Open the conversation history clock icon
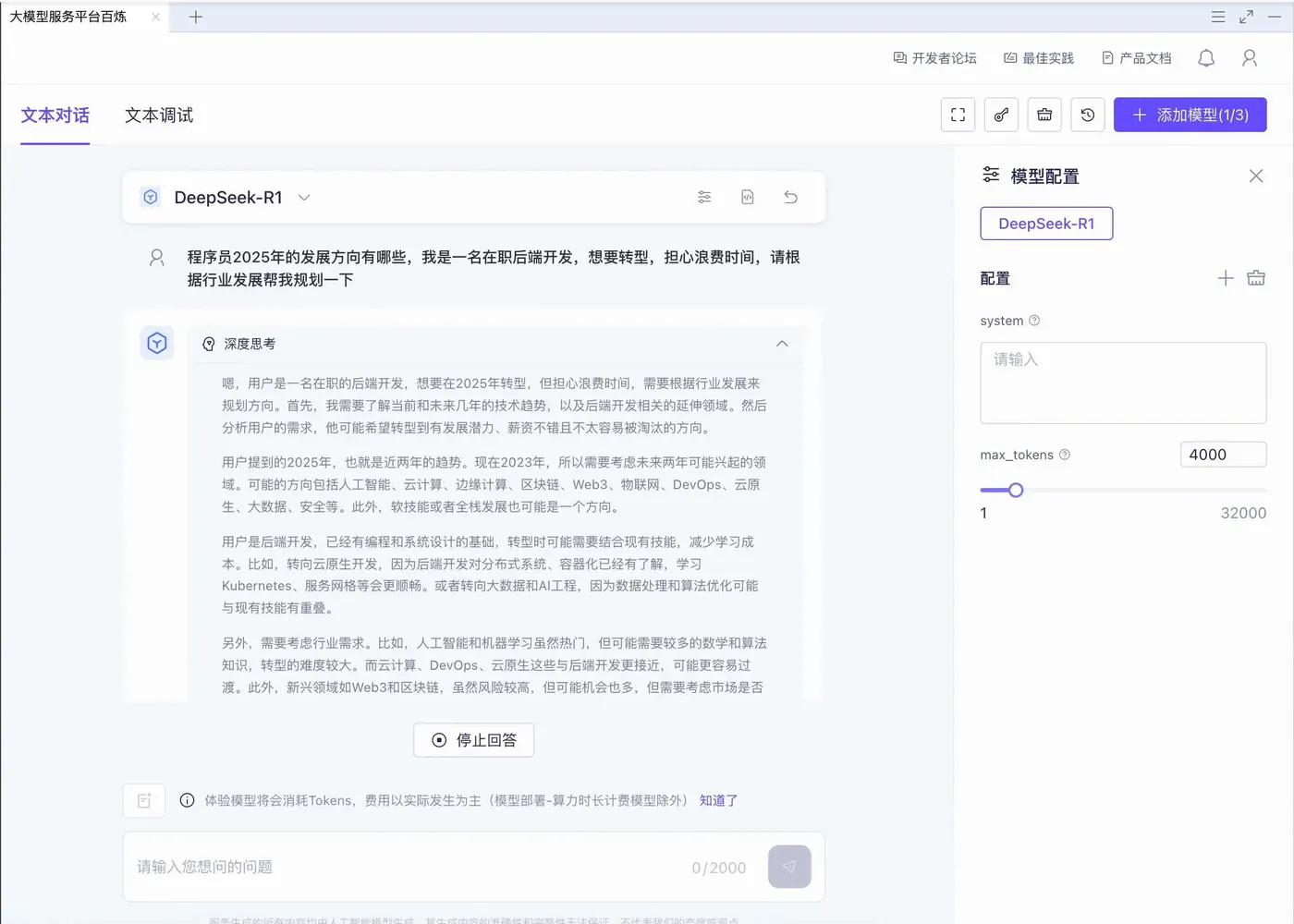The width and height of the screenshot is (1294, 924). coord(1088,115)
